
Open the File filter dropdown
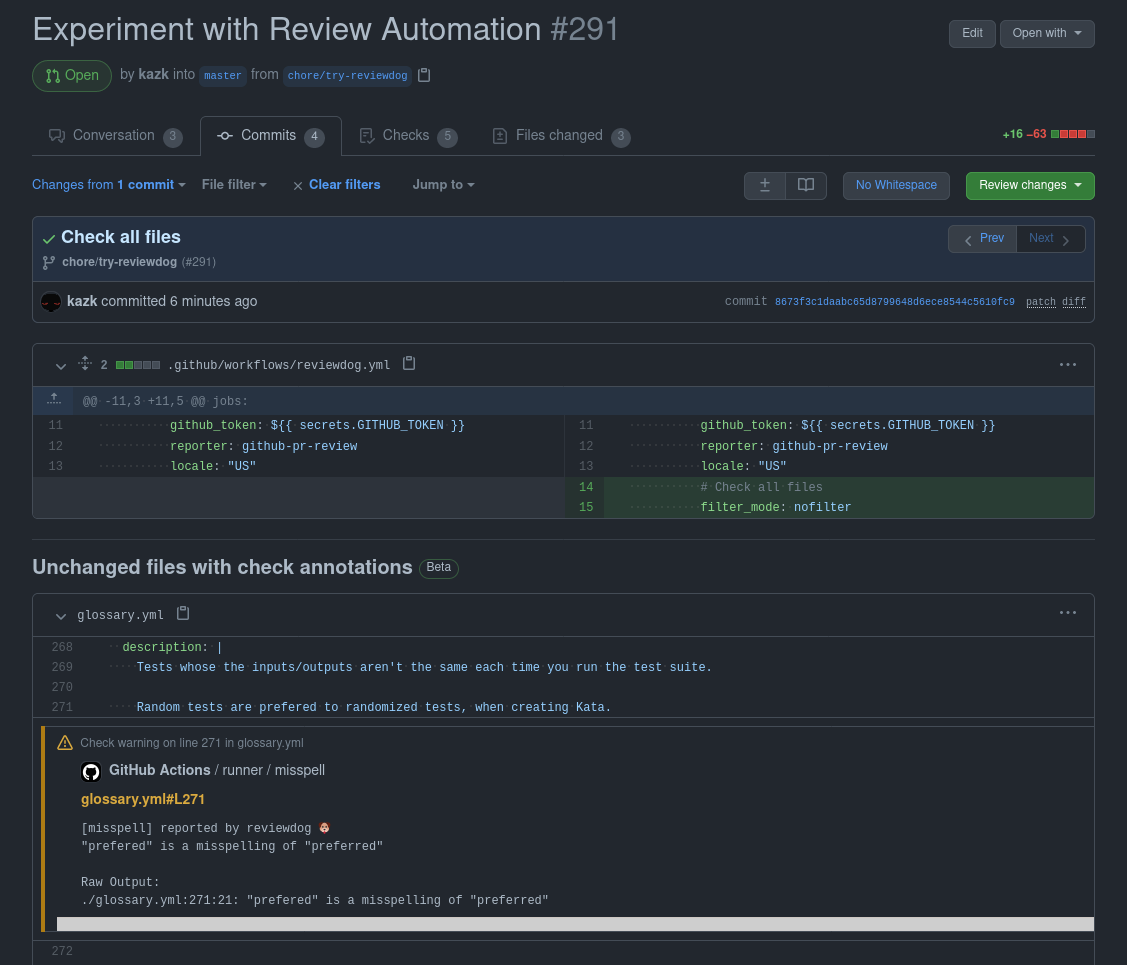(x=234, y=185)
